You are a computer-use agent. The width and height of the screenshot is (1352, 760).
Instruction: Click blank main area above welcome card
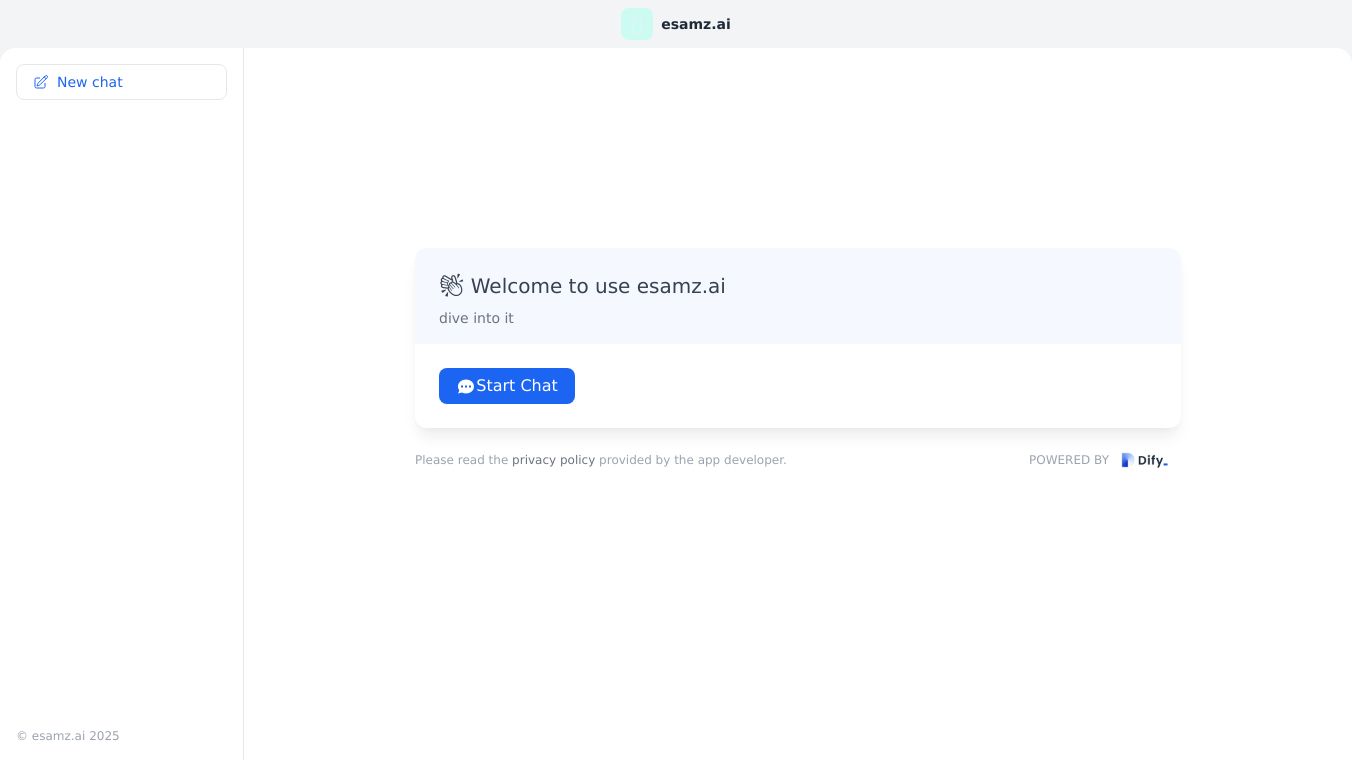(797, 150)
